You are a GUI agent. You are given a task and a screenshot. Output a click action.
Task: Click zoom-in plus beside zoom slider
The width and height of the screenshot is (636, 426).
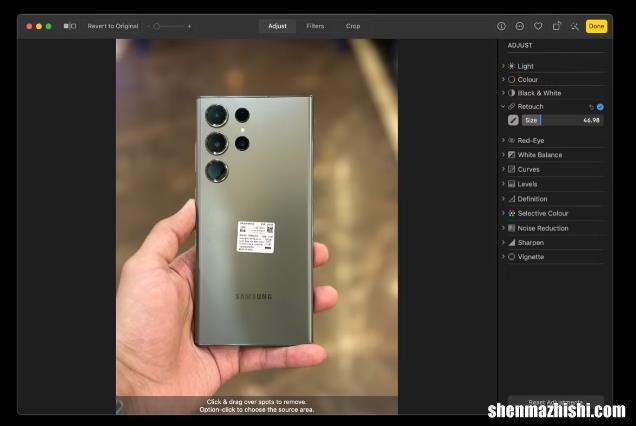pos(189,26)
